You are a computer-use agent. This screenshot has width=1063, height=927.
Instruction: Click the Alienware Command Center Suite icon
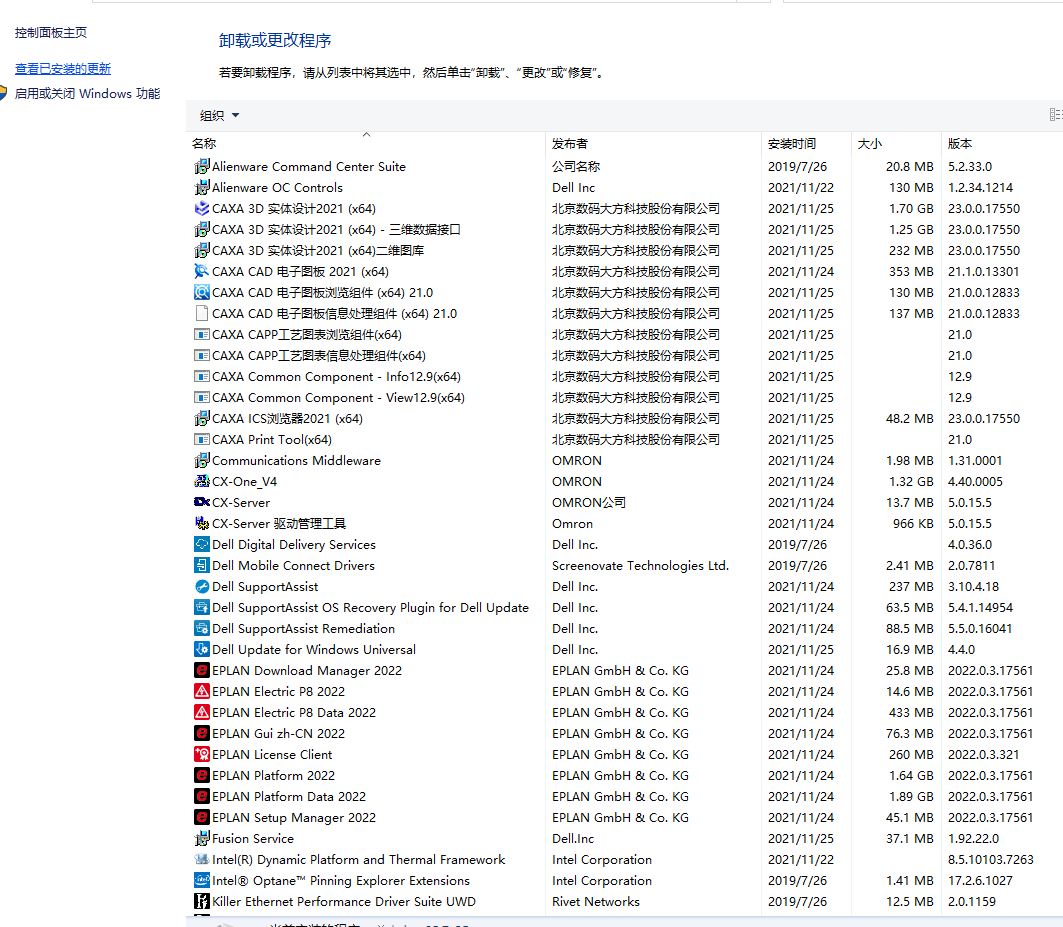[x=201, y=166]
